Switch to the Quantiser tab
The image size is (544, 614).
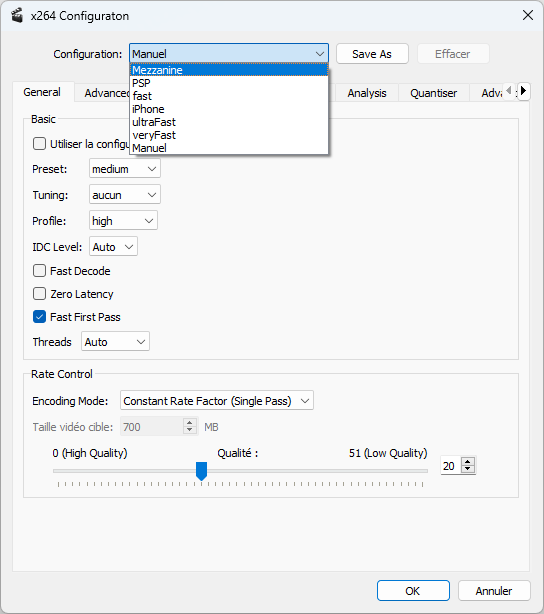(434, 93)
